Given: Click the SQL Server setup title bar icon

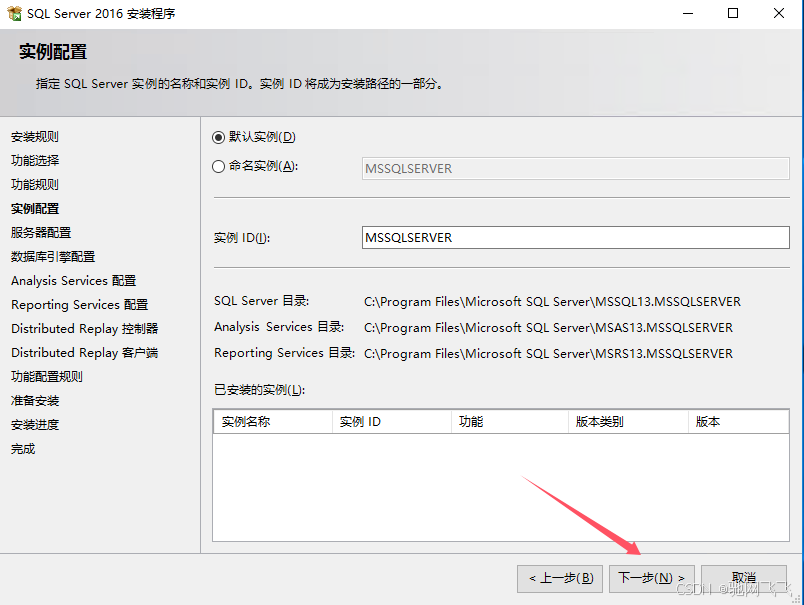Looking at the screenshot, I should 14,13.
